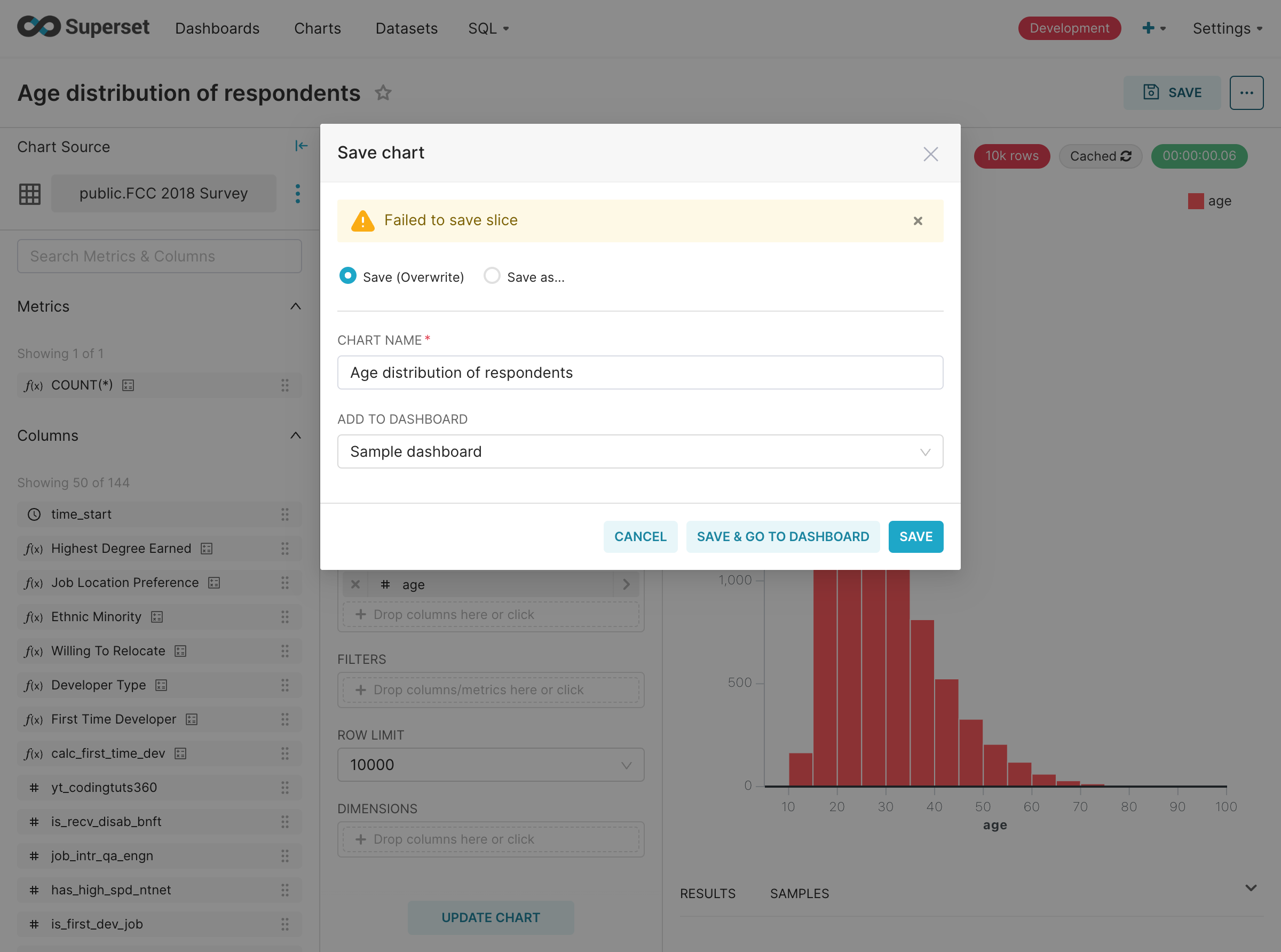Open the Row Limit dropdown

pos(491,765)
